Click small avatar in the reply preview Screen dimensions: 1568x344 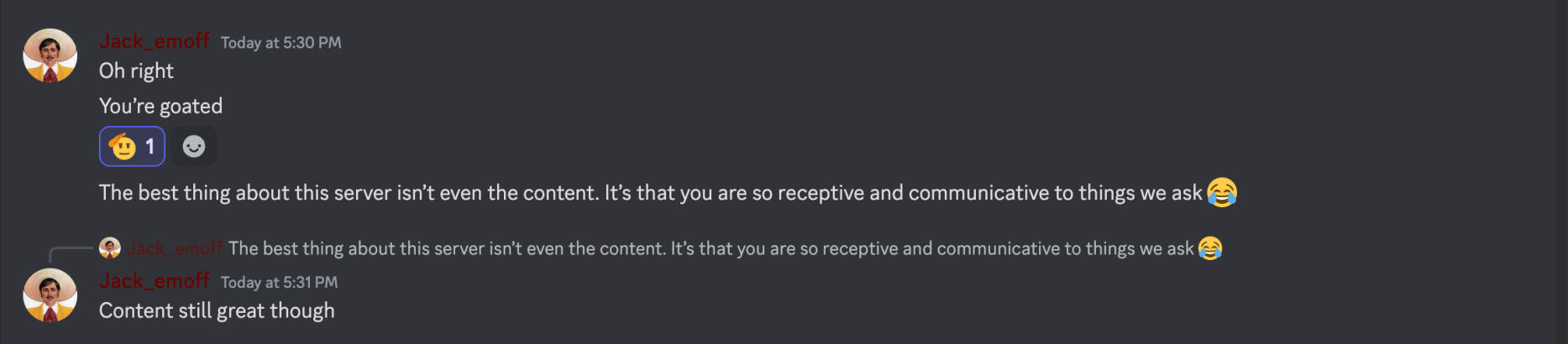[x=110, y=248]
